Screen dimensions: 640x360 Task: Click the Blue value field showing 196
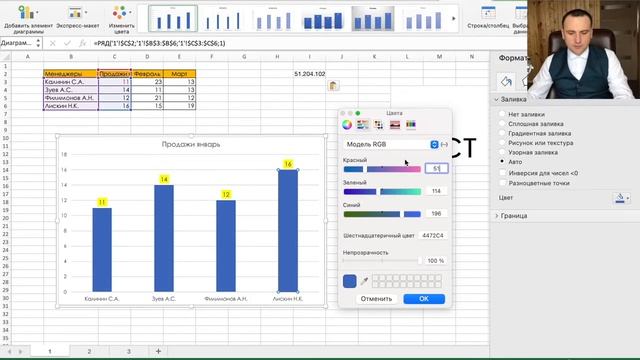(436, 213)
